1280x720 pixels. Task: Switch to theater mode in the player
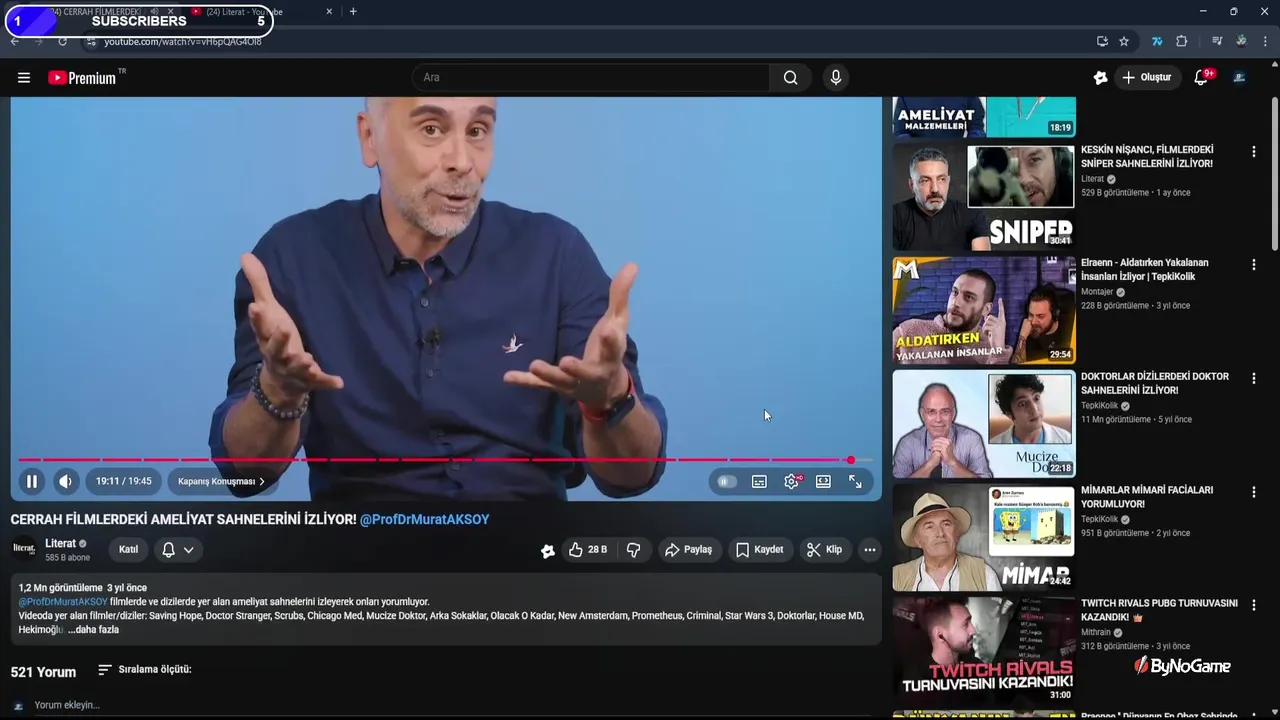[823, 481]
